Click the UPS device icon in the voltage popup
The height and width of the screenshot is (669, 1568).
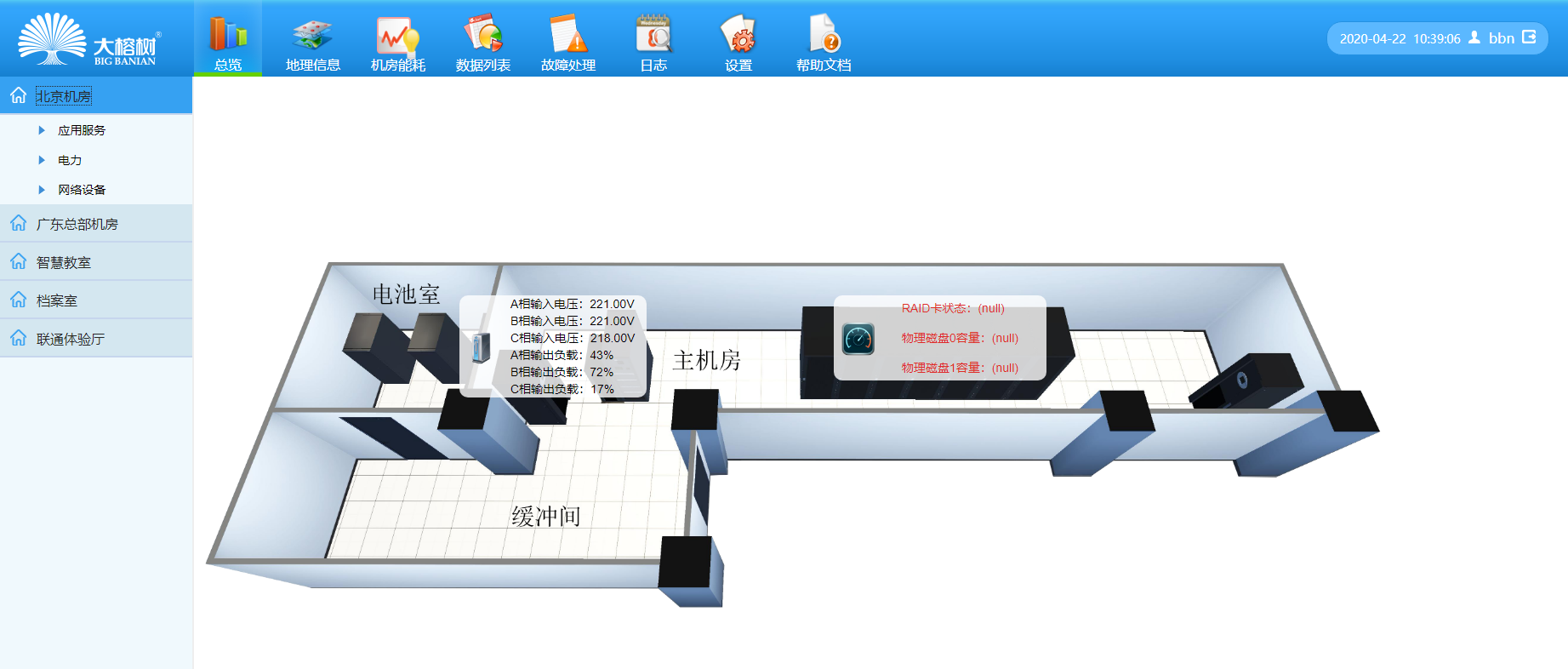click(482, 347)
